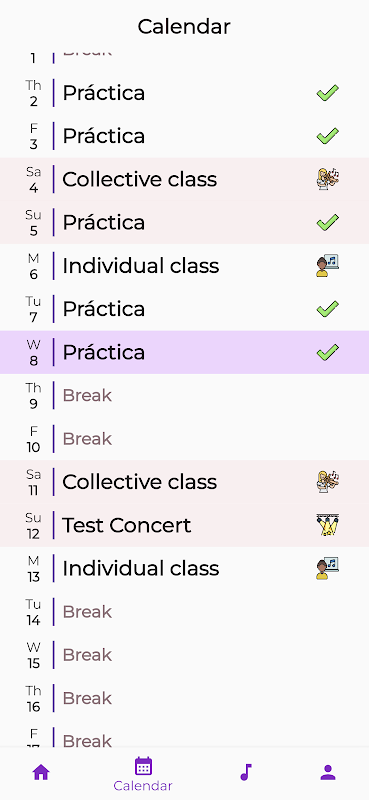Toggle the green checkmark on Friday 3
The height and width of the screenshot is (800, 369).
328,136
